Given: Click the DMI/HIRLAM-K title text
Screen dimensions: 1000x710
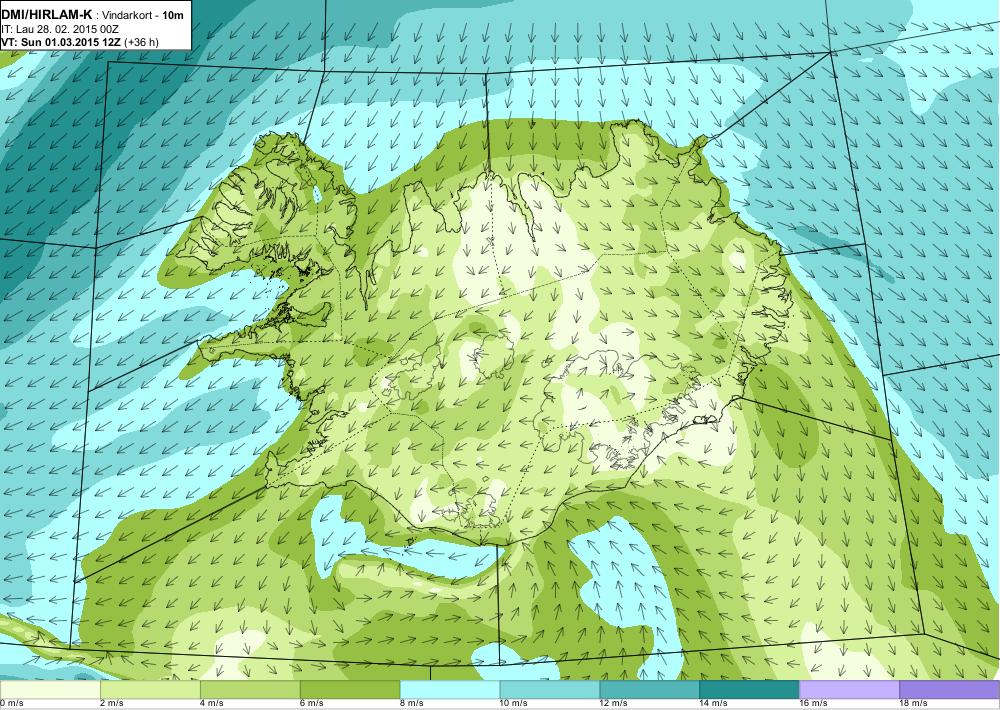Looking at the screenshot, I should coord(48,15).
